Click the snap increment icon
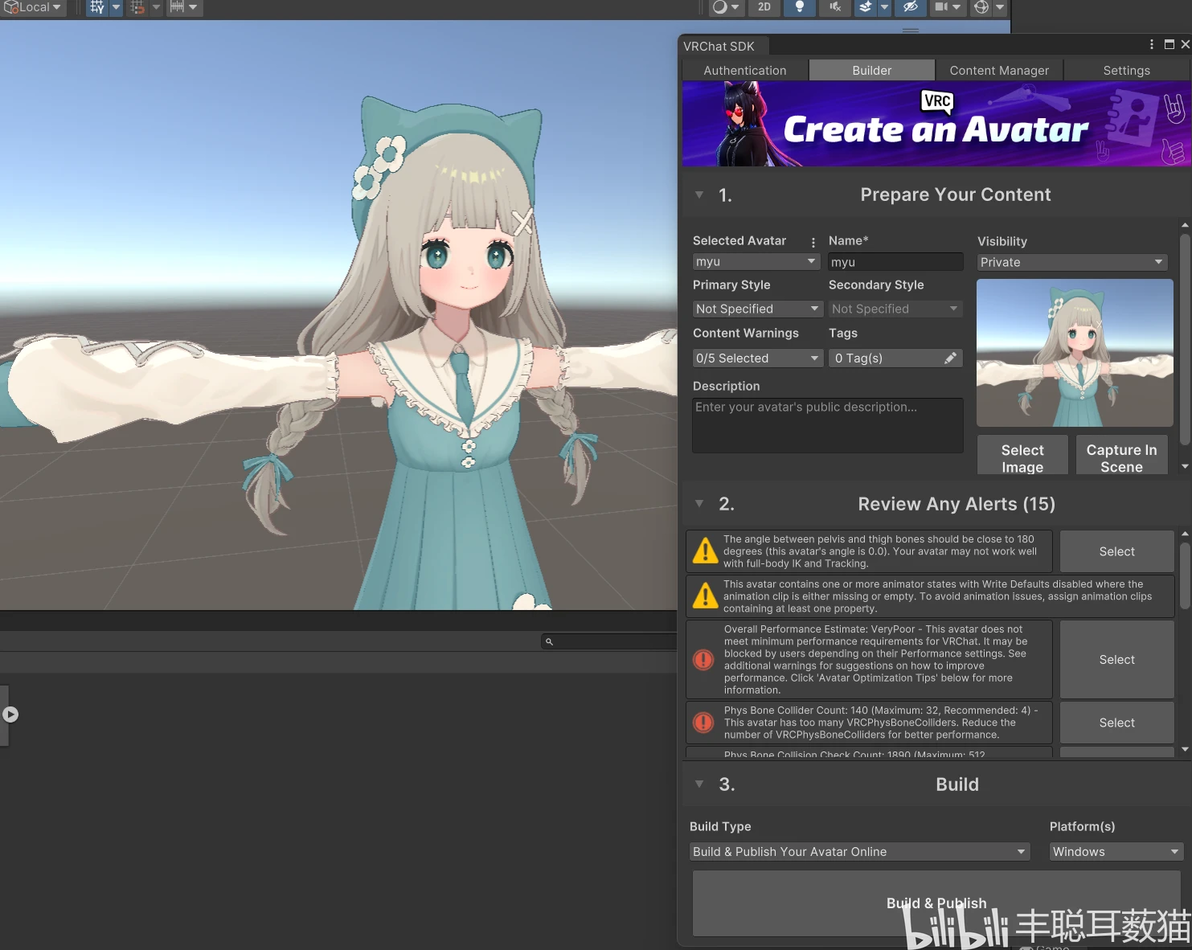 (x=138, y=8)
